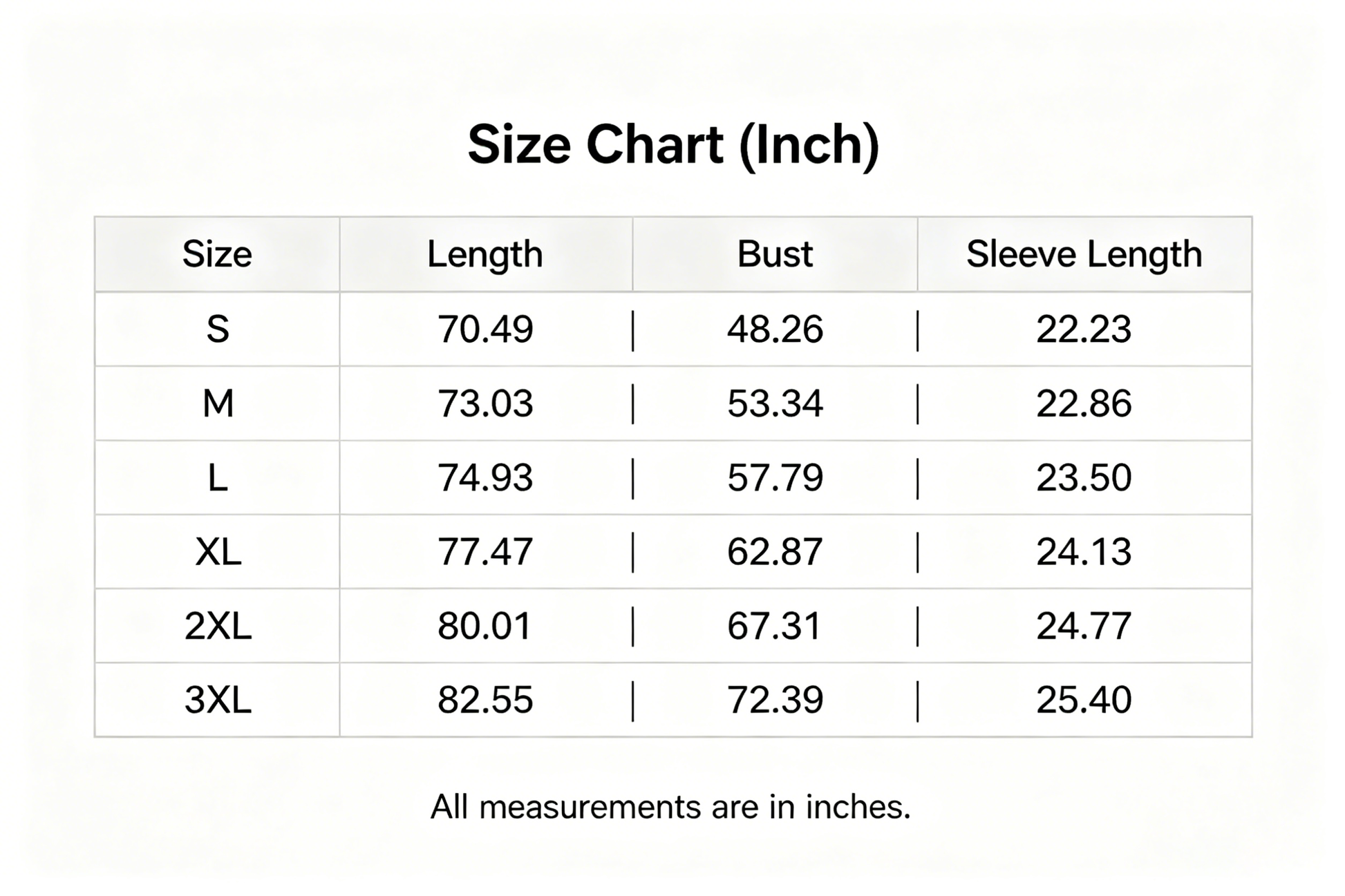
Task: Select the Size column header
Action: (x=217, y=254)
